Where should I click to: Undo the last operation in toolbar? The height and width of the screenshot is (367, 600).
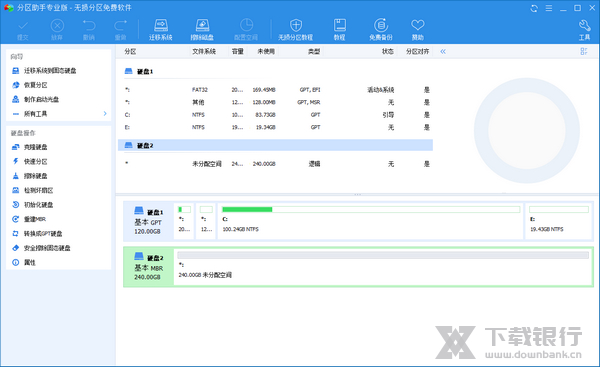click(x=89, y=29)
